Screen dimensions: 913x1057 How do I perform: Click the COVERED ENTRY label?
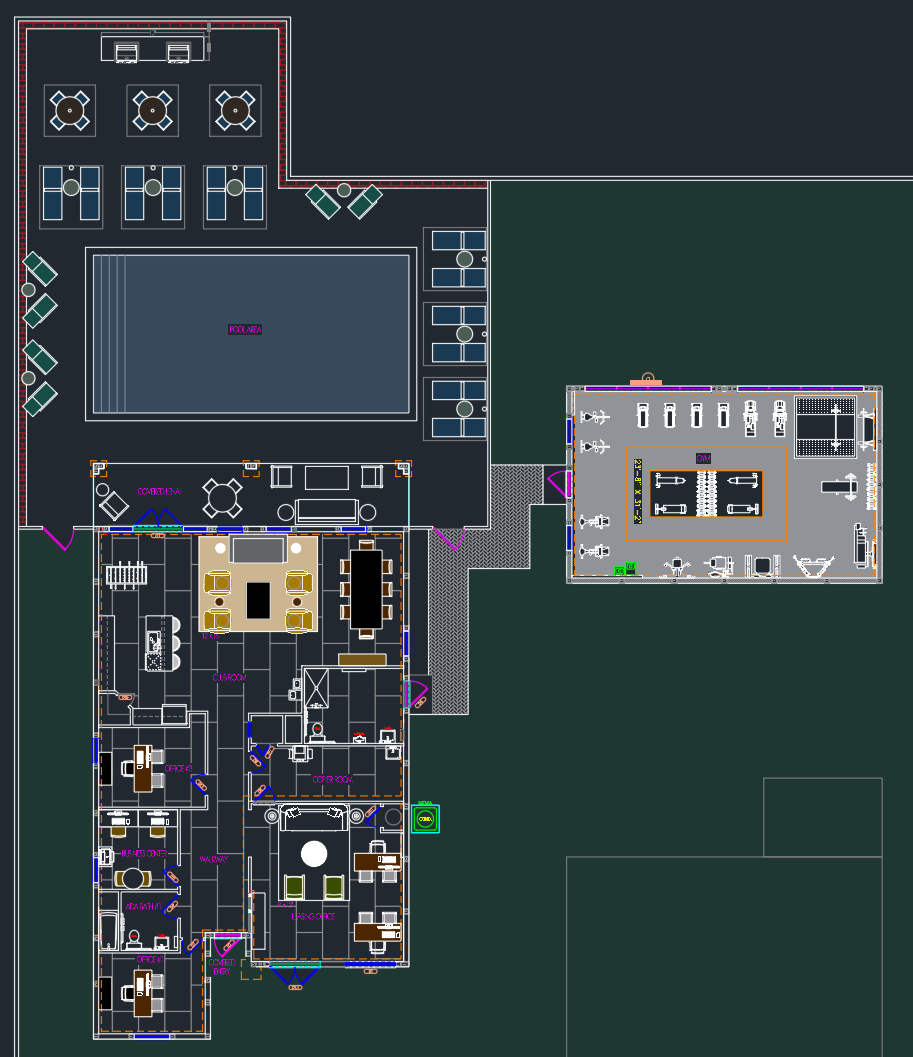pos(221,966)
